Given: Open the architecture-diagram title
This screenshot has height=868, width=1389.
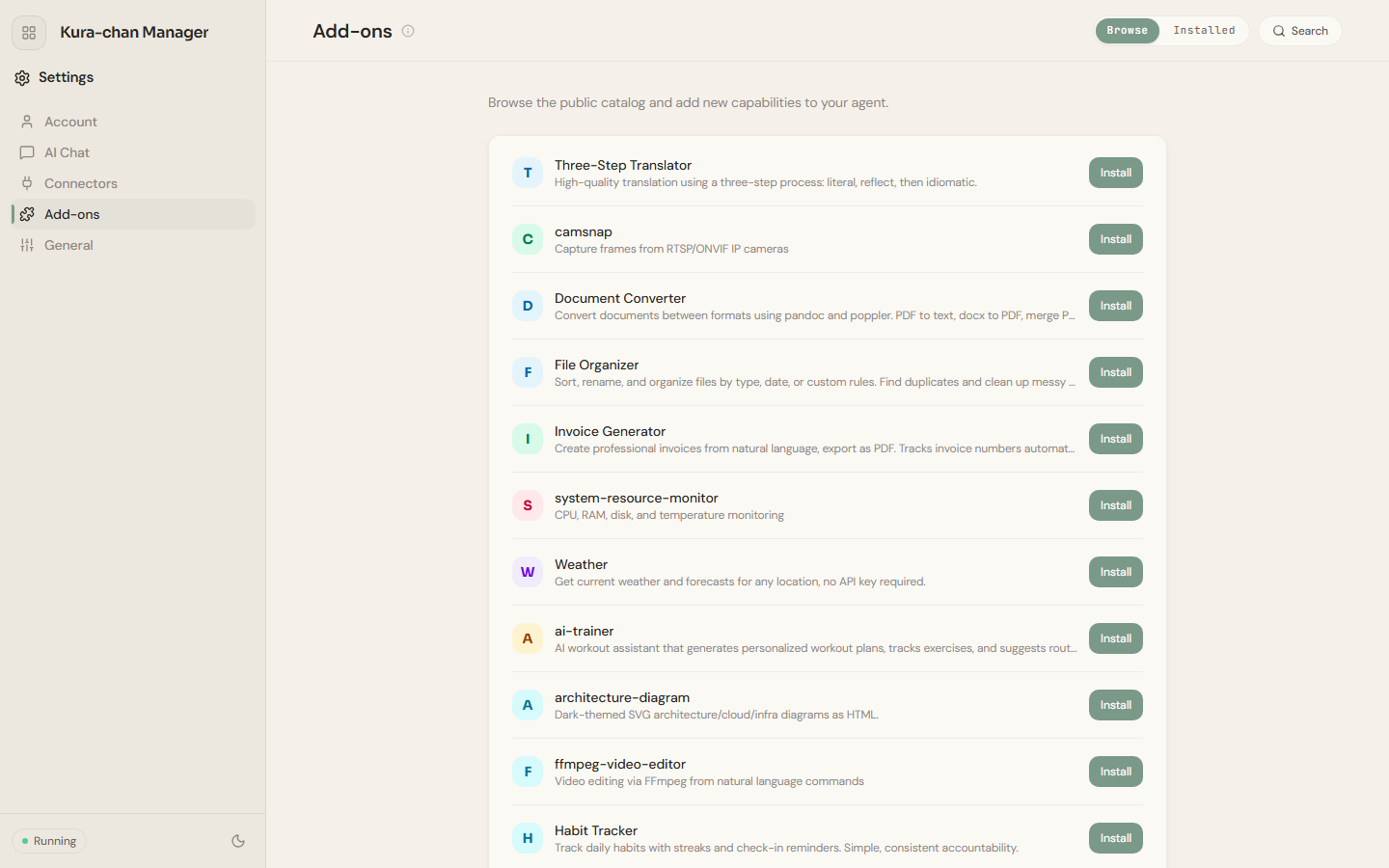Looking at the screenshot, I should (x=622, y=697).
